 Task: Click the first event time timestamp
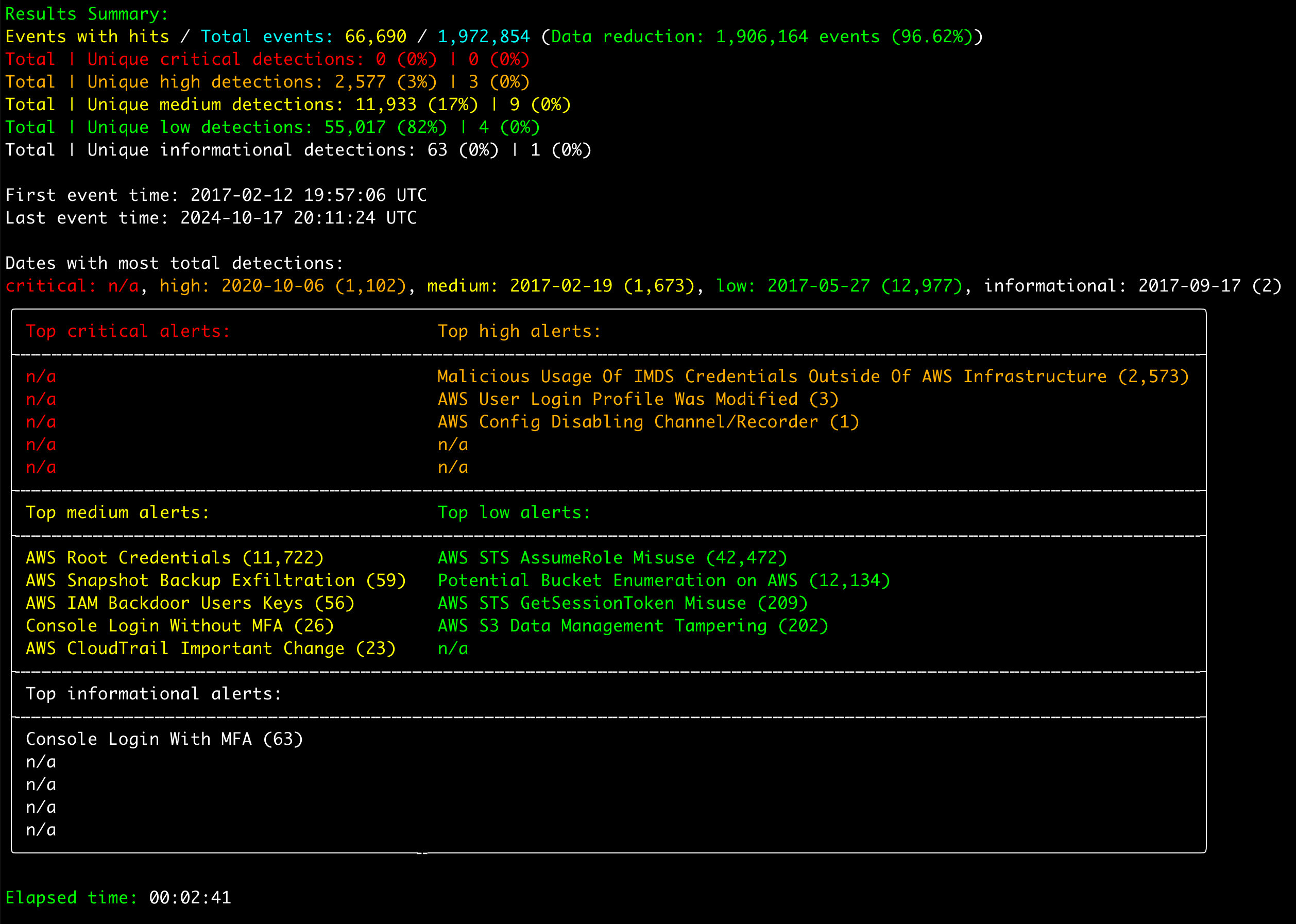coord(308,195)
